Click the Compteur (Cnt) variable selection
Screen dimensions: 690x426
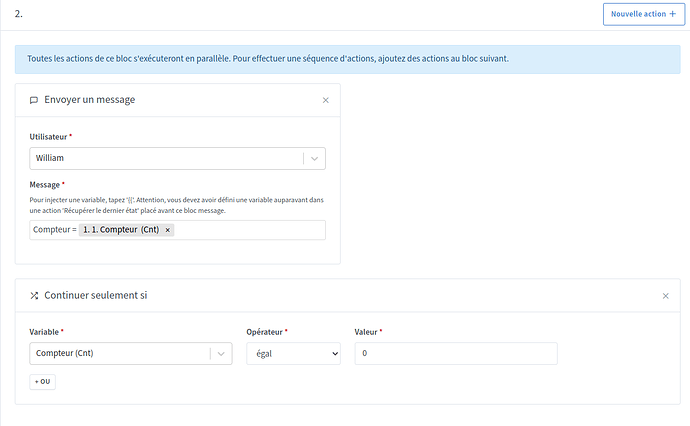coord(120,353)
